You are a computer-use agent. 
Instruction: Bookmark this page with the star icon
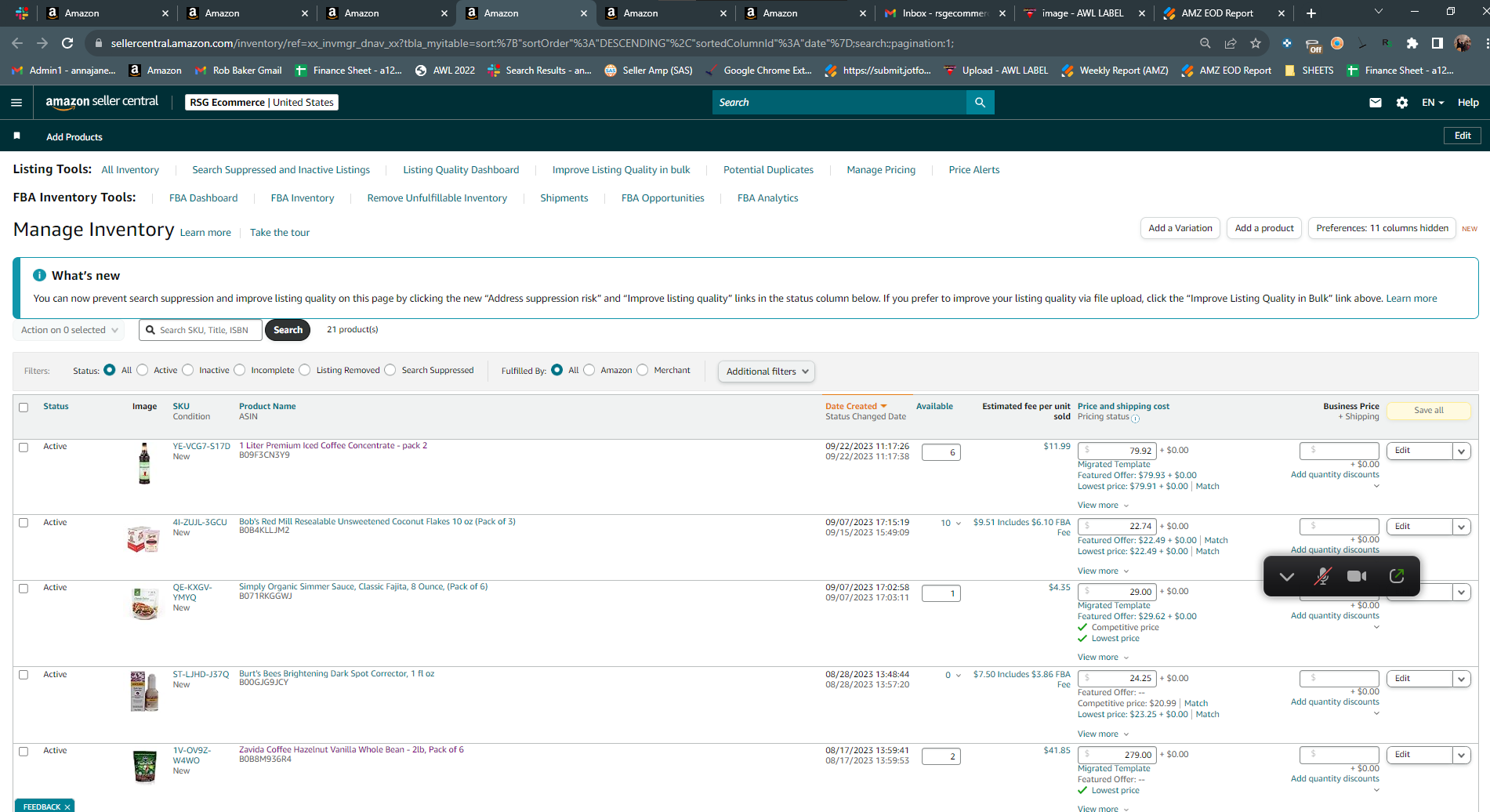(x=1256, y=43)
